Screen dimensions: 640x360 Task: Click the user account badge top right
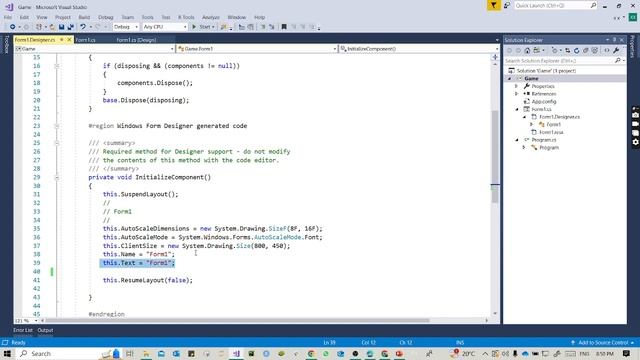[x=633, y=17]
